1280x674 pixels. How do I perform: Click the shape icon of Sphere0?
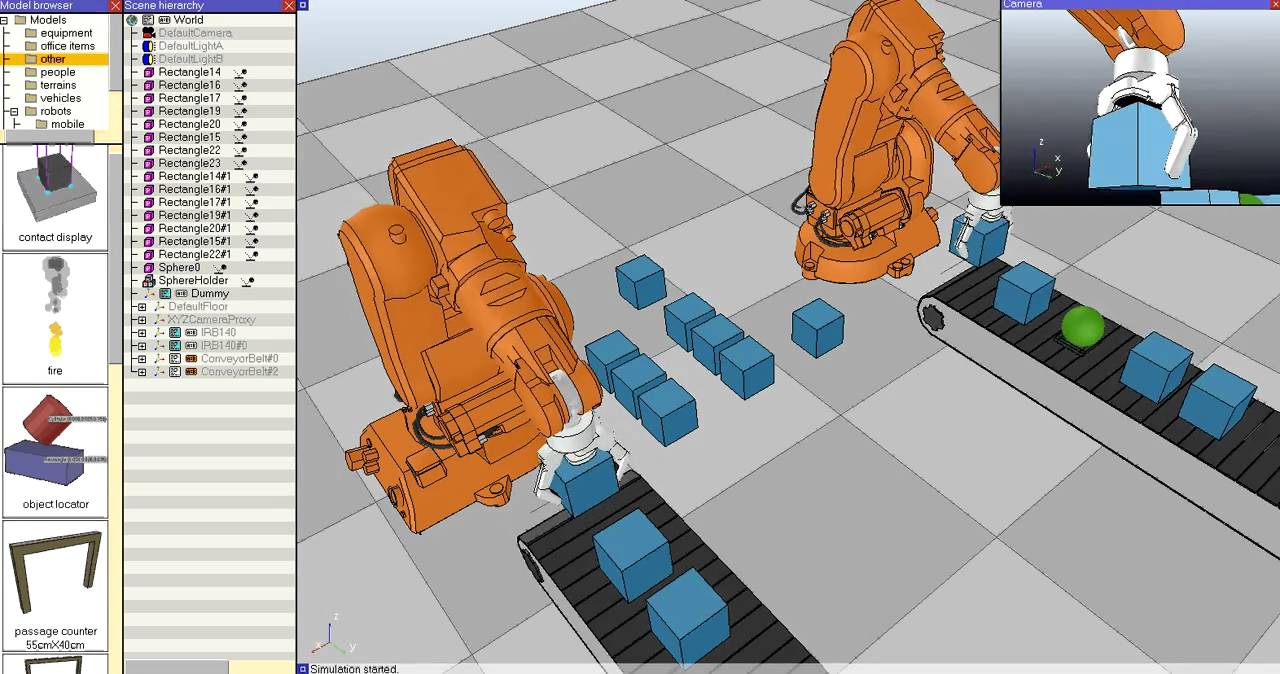coord(149,267)
